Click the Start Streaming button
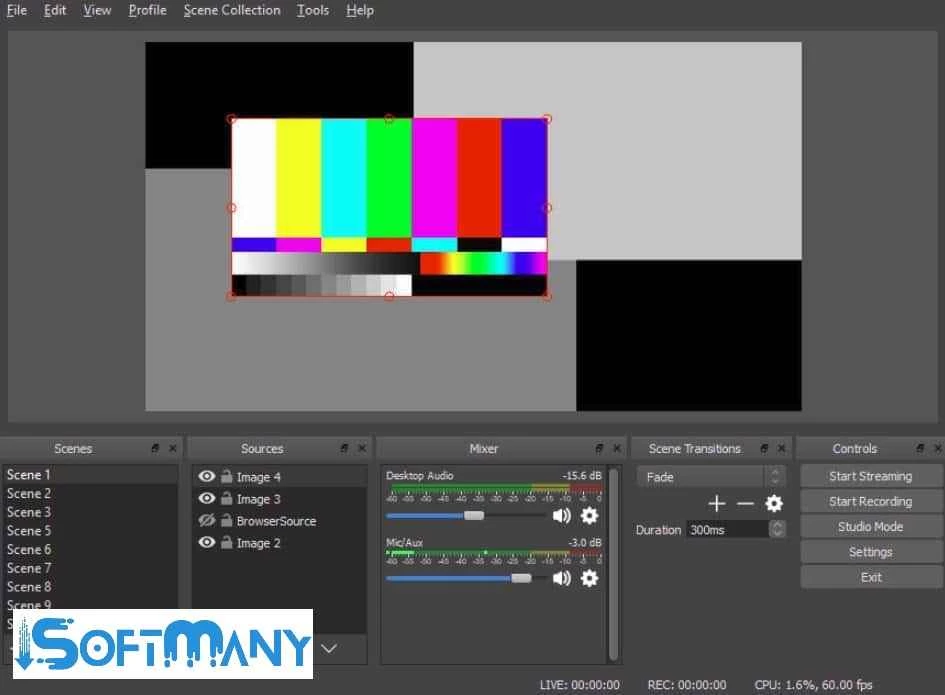 coord(870,477)
